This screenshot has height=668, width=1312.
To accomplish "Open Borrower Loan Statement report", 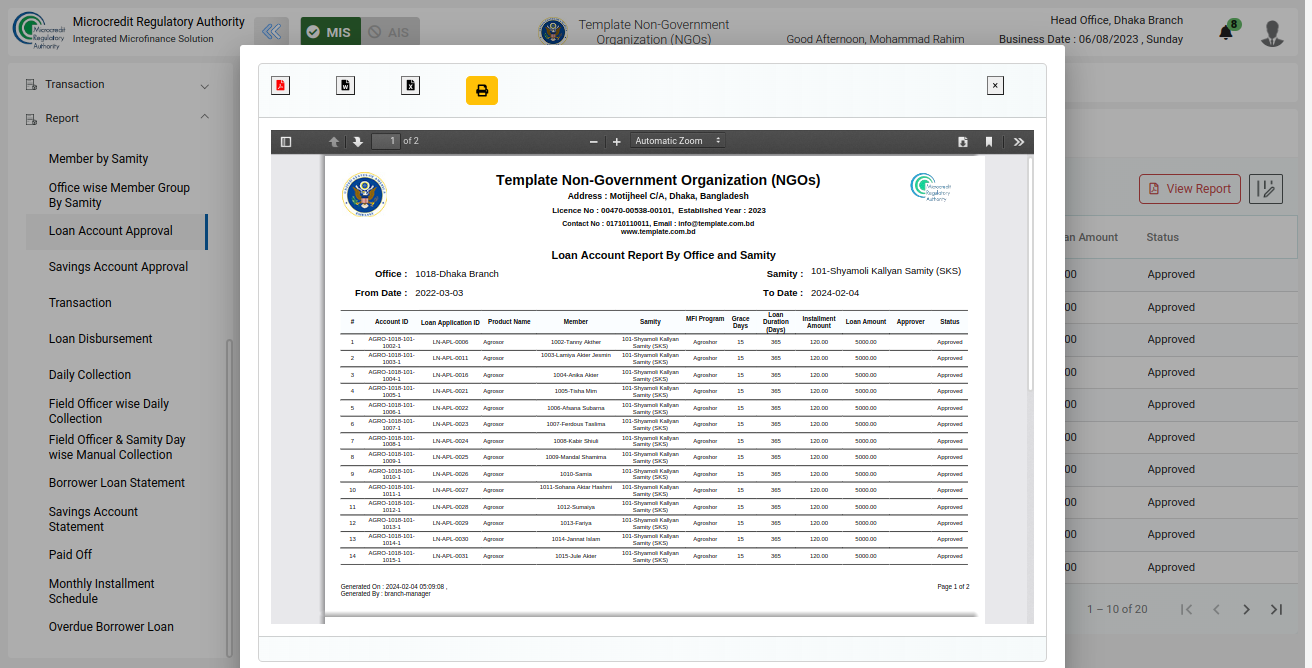I will (x=117, y=483).
